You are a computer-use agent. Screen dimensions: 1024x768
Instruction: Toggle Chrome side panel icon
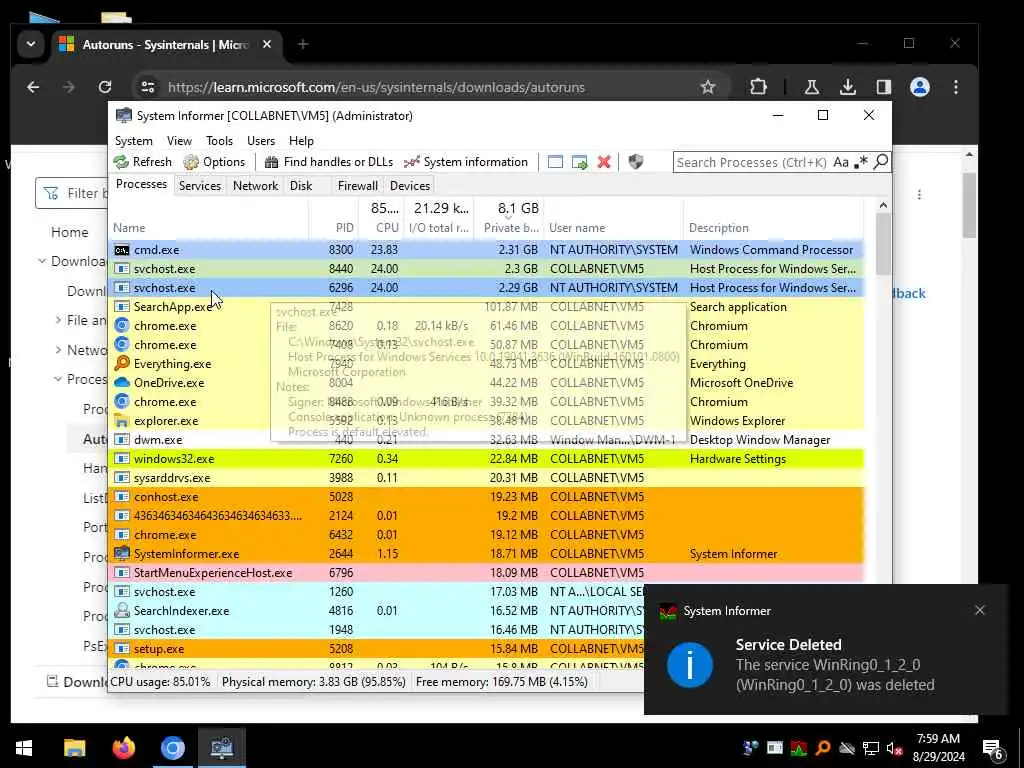(884, 87)
